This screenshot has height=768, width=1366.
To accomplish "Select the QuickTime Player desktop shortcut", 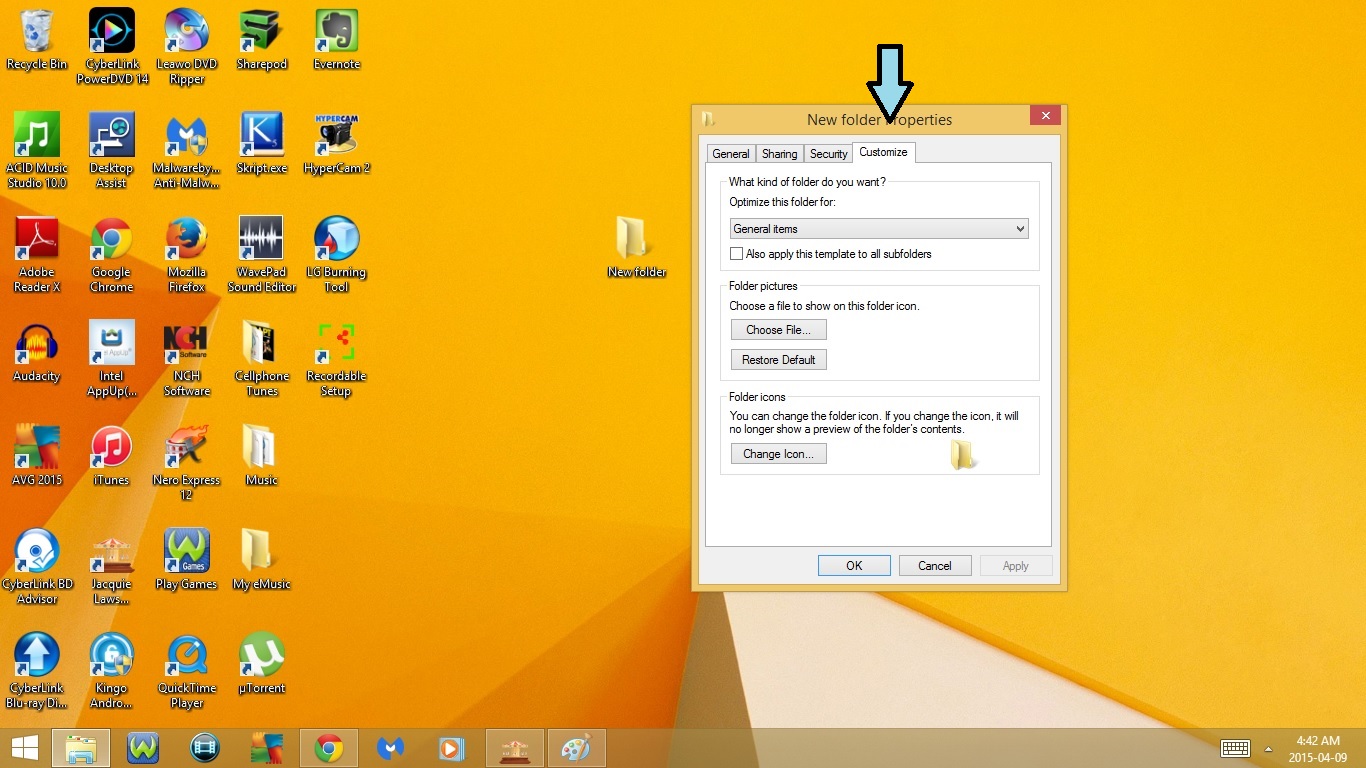I will (x=187, y=670).
